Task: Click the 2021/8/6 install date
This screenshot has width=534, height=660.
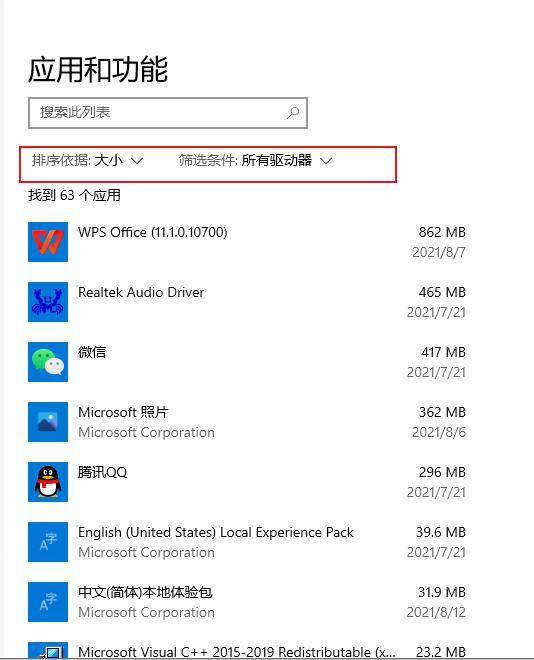Action: coord(439,432)
